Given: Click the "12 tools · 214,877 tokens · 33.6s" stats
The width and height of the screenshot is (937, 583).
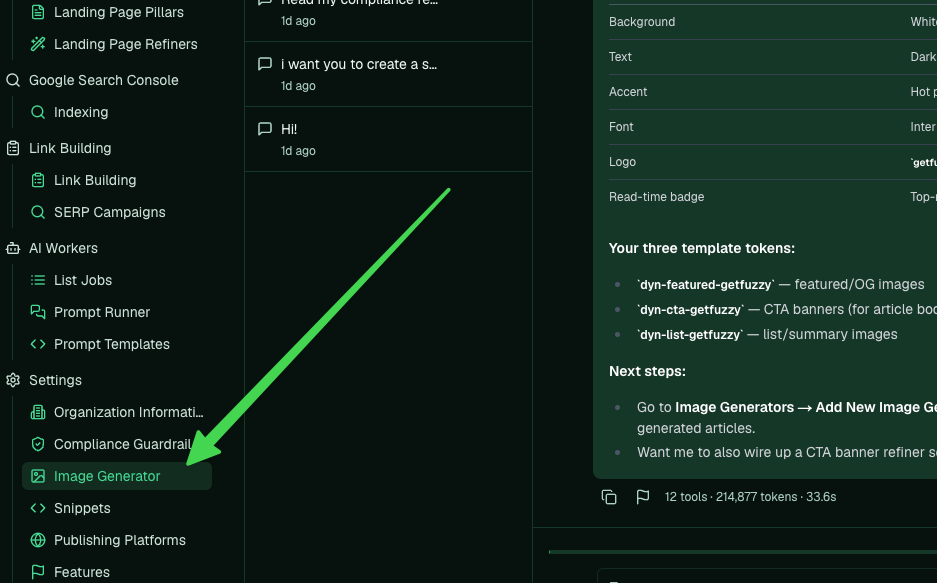Looking at the screenshot, I should pos(751,497).
